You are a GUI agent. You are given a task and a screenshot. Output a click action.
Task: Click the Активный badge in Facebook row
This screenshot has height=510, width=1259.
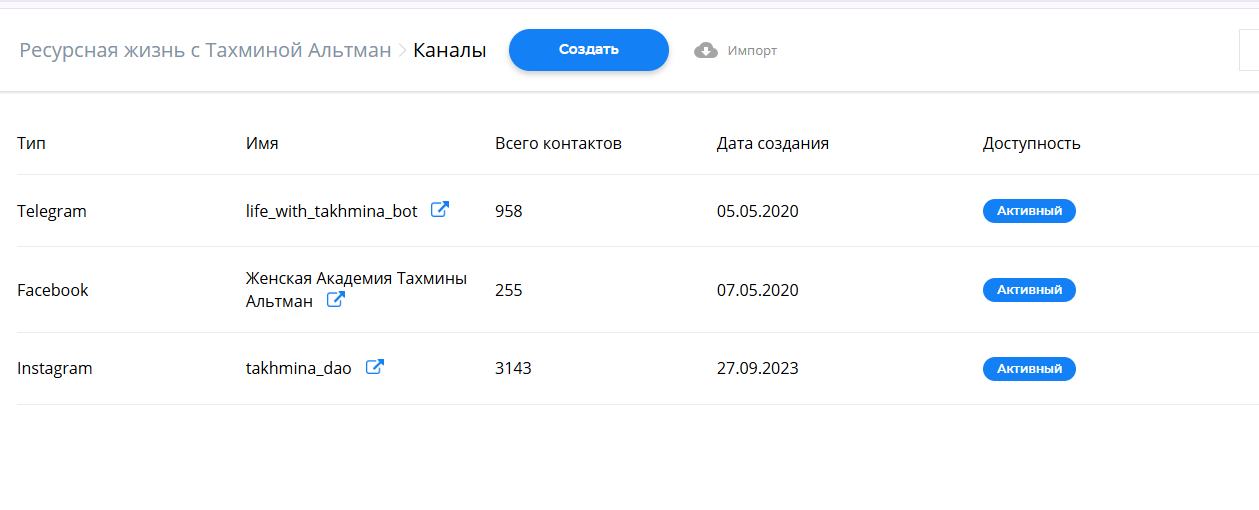(x=1029, y=290)
